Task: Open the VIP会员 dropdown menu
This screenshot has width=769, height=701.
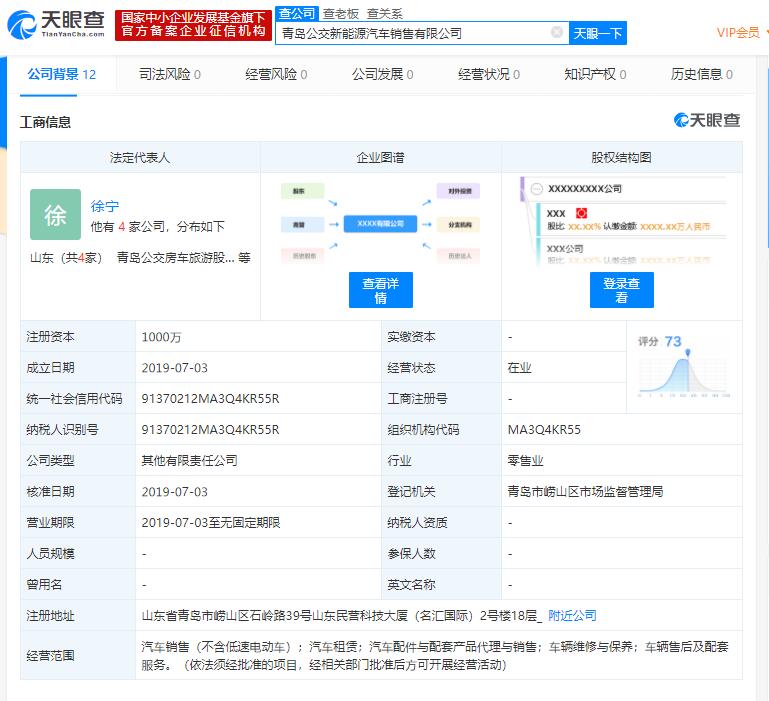Action: tap(741, 33)
